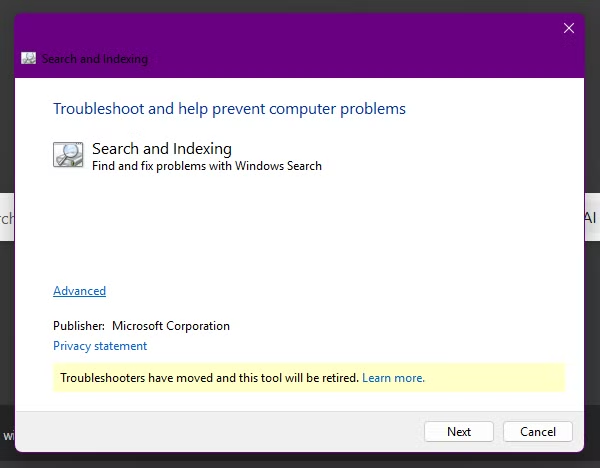600x468 pixels.
Task: Click the gray footer area left of Next
Action: coord(220,431)
